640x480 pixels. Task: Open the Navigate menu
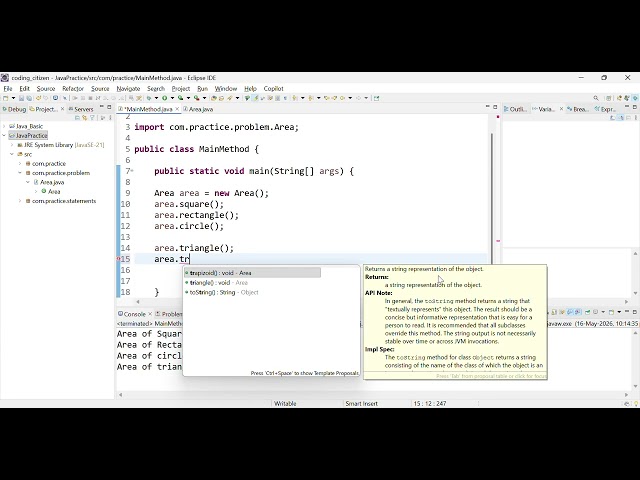[128, 89]
